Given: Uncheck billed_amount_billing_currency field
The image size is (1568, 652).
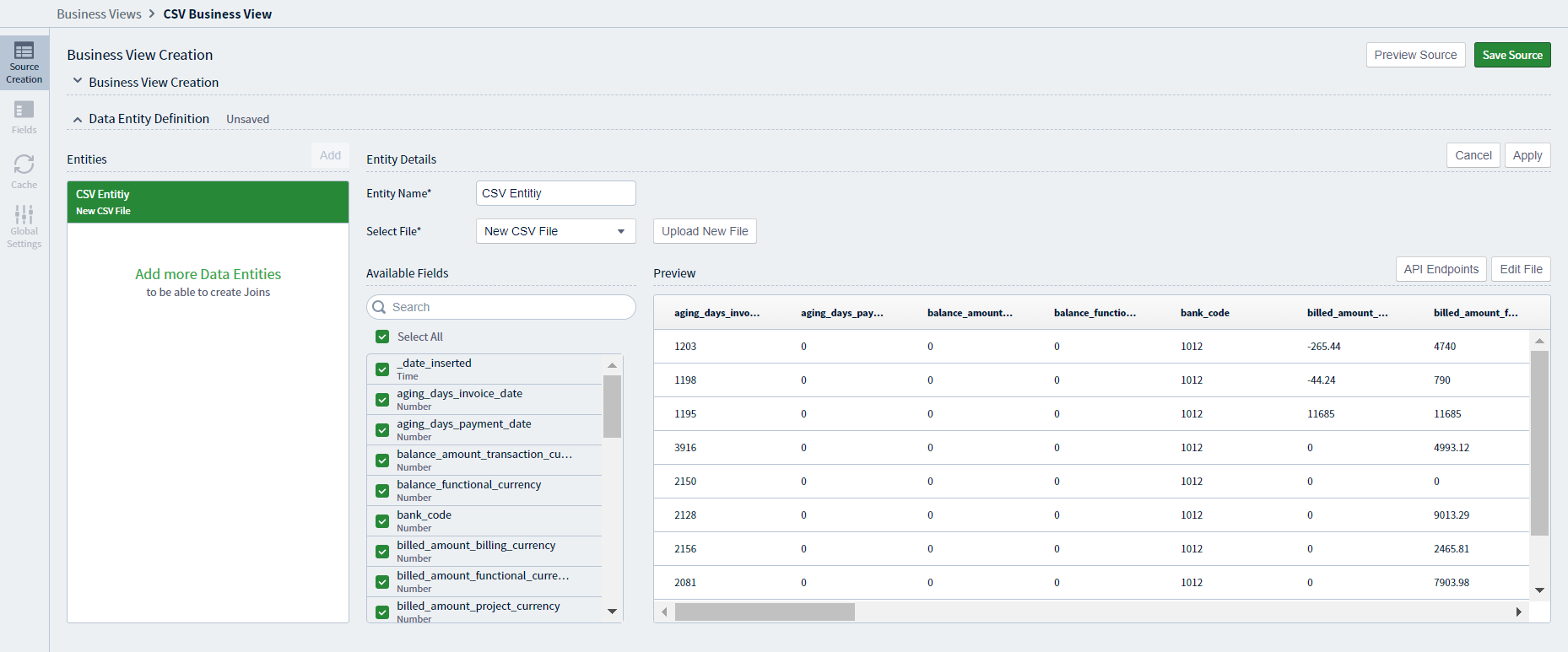Looking at the screenshot, I should [x=382, y=552].
